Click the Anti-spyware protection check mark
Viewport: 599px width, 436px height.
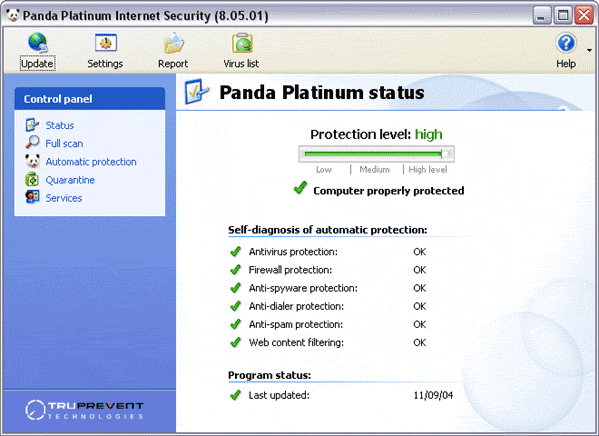coord(236,288)
